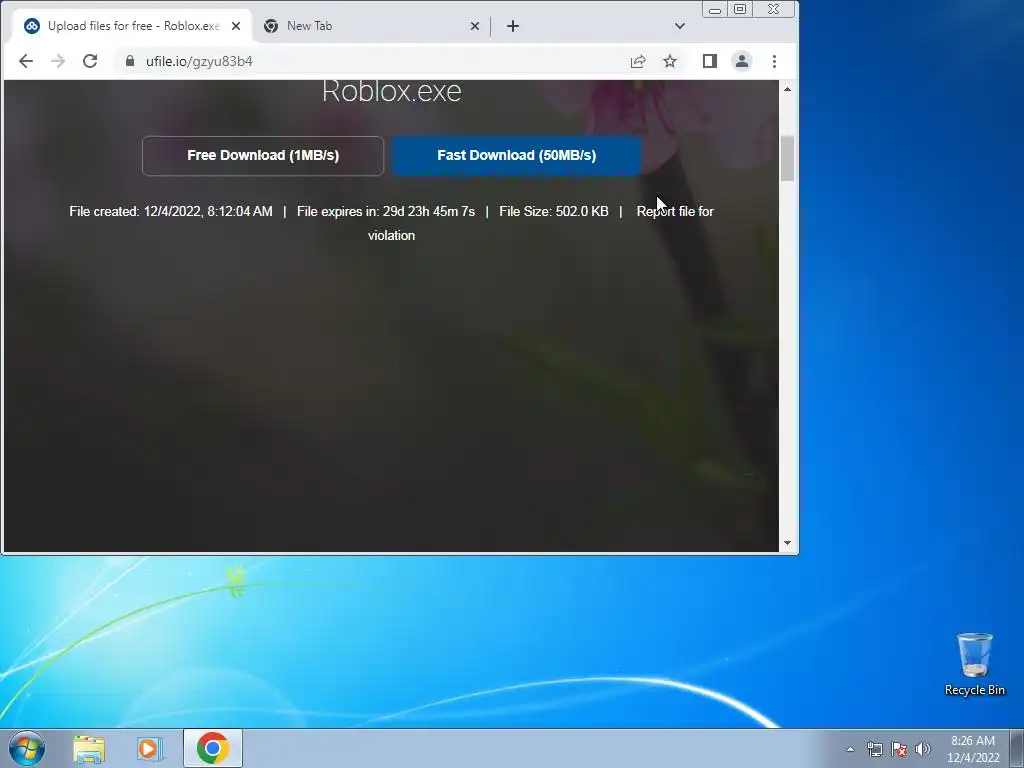The image size is (1024, 768).
Task: Open Windows Explorer from the taskbar
Action: [x=89, y=748]
